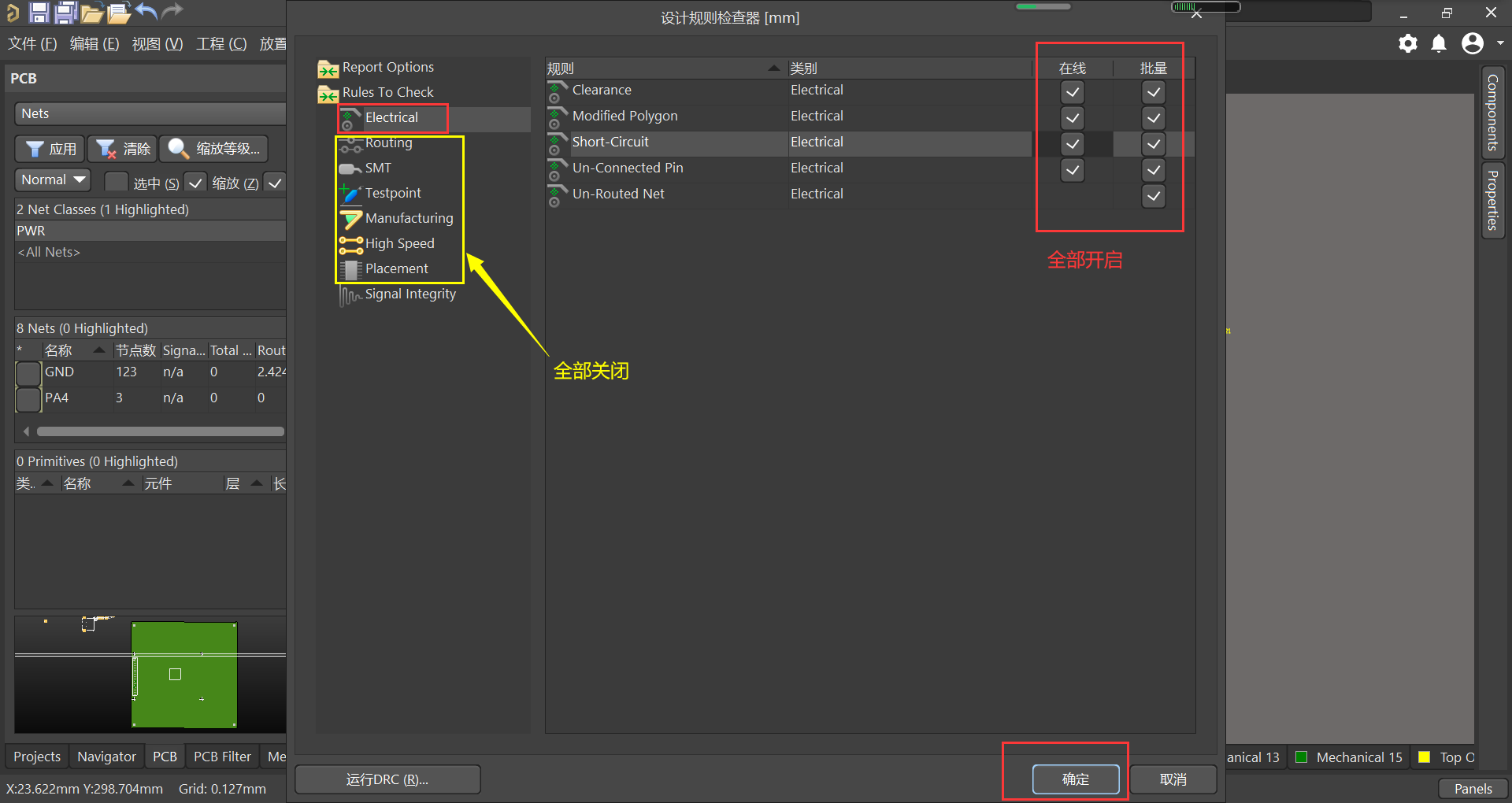This screenshot has height=803, width=1512.
Task: Sort rules by 规则 column arrow
Action: click(x=774, y=68)
